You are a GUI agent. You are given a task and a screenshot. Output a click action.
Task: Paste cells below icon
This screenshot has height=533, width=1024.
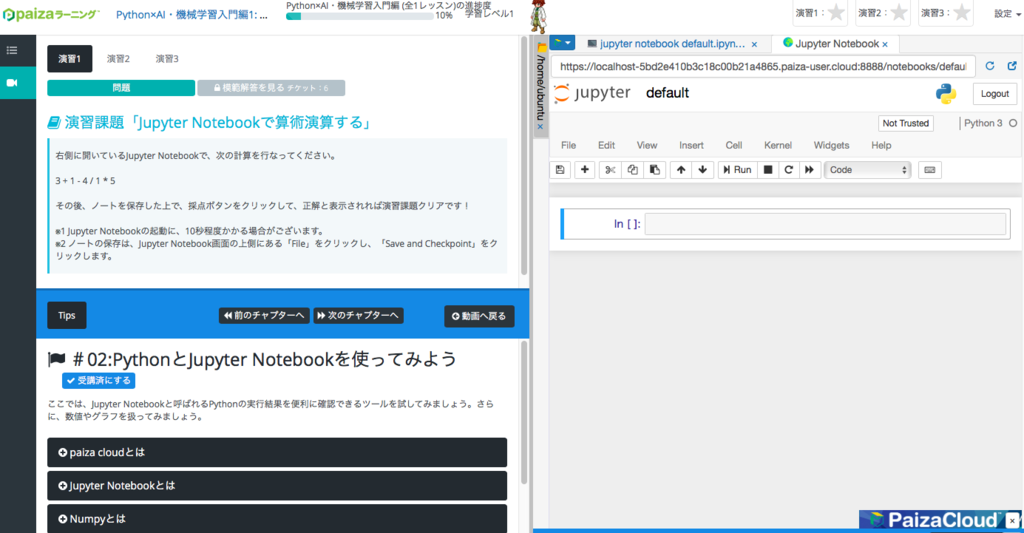pos(654,170)
